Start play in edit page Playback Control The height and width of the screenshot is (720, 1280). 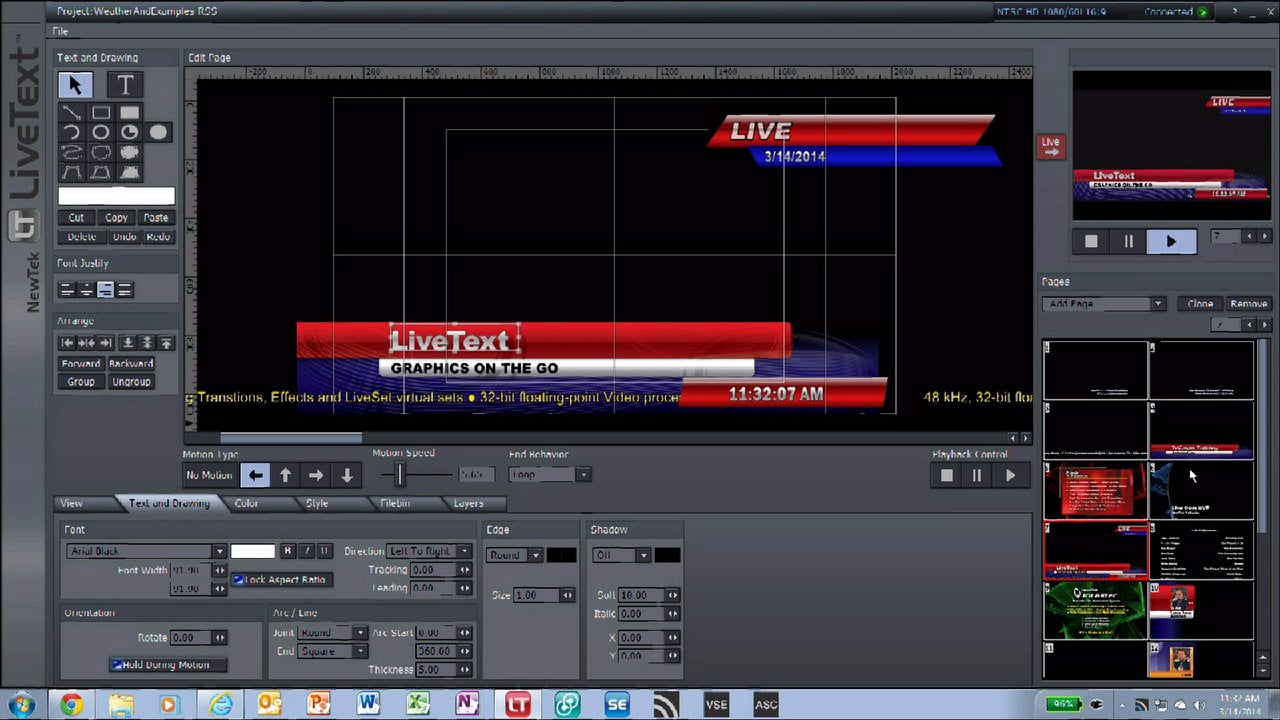1010,476
